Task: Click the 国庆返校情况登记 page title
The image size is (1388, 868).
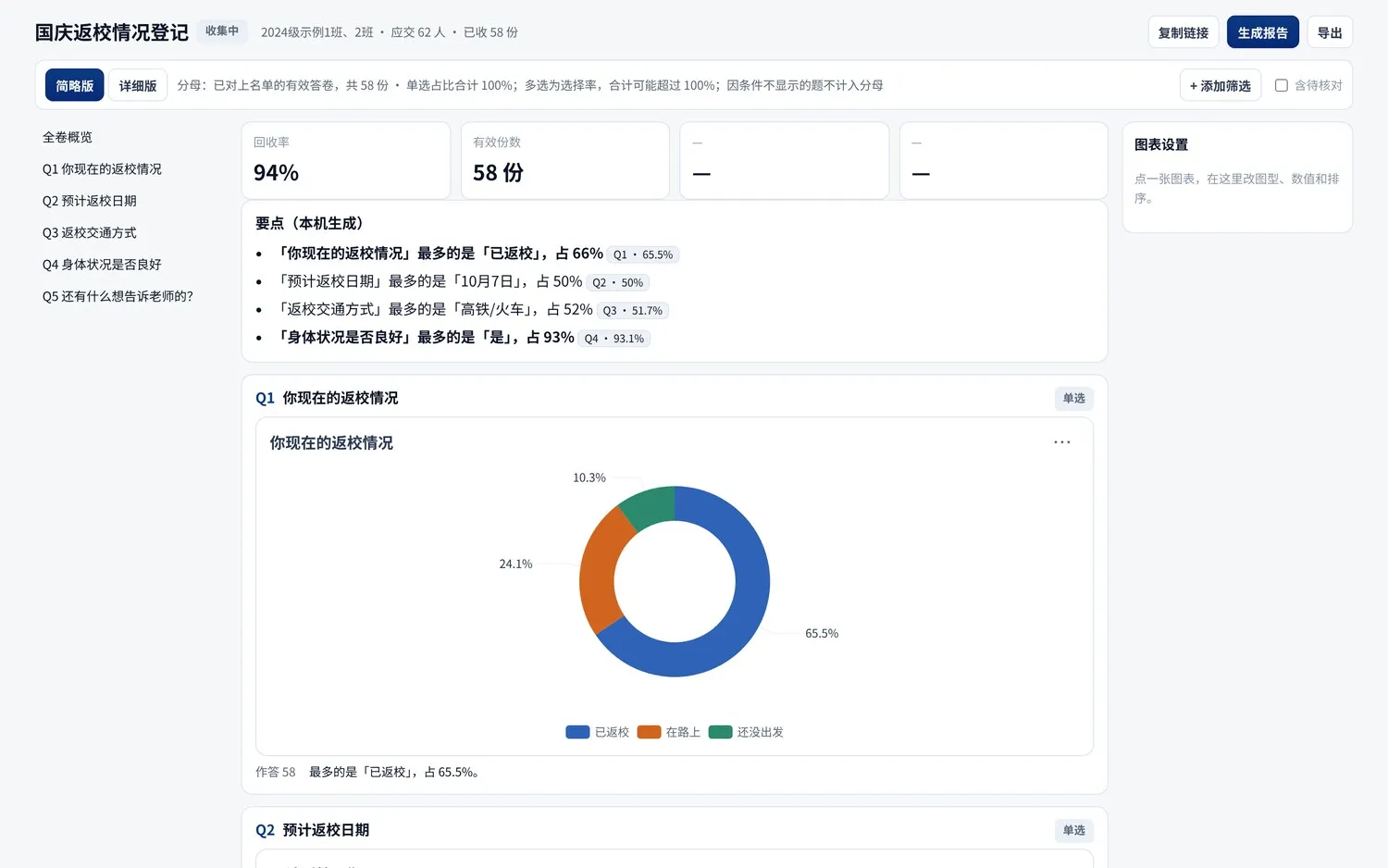Action: (x=112, y=32)
